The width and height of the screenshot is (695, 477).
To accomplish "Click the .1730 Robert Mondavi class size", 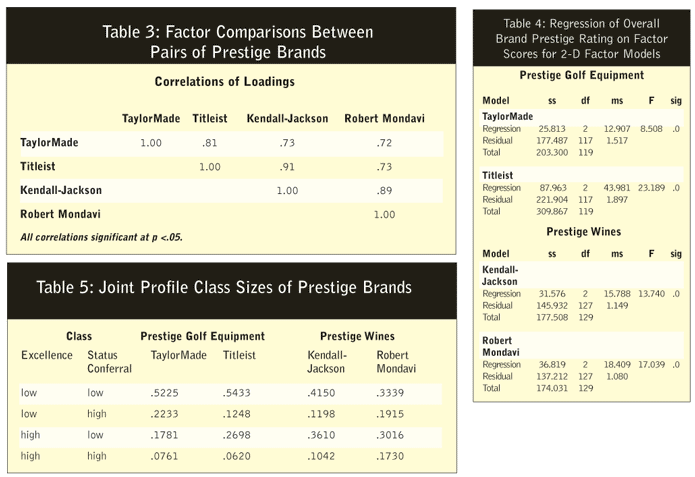I will pyautogui.click(x=390, y=454).
